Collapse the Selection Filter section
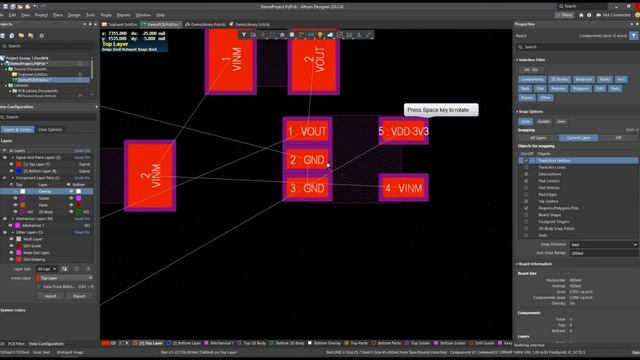The height and width of the screenshot is (360, 640). (517, 60)
